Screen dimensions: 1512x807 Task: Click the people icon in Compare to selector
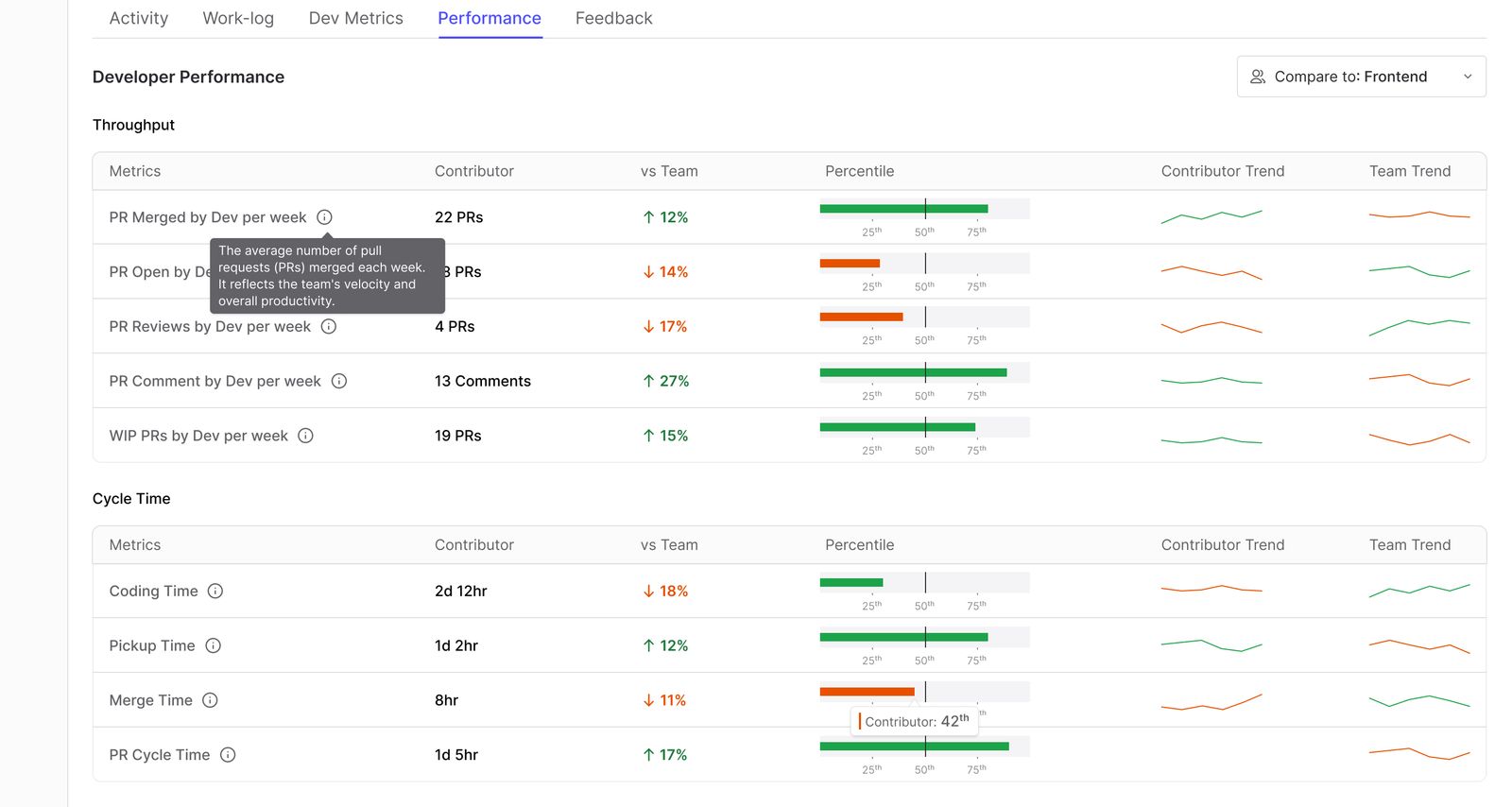[1258, 77]
